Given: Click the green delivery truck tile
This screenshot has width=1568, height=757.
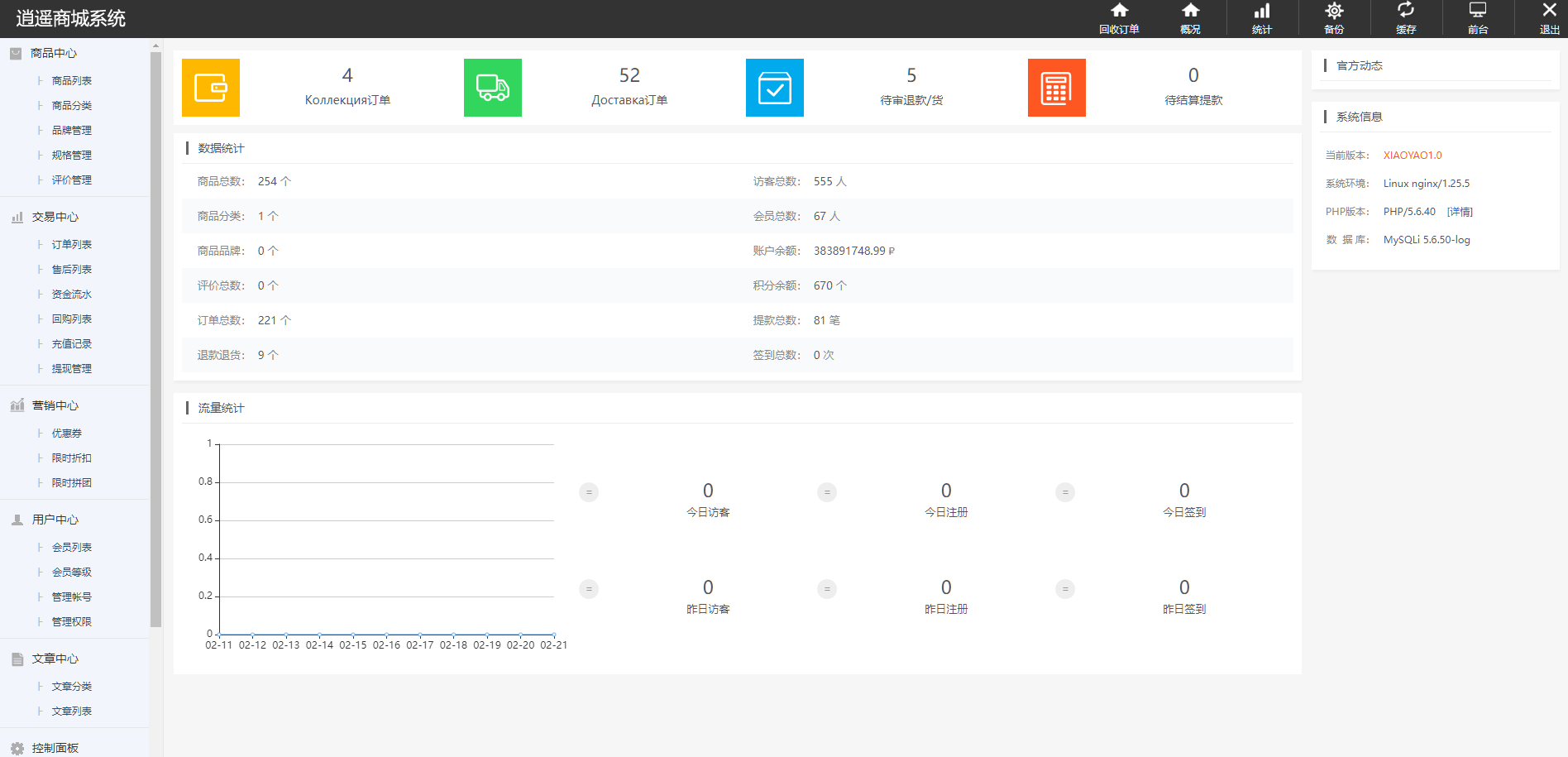Looking at the screenshot, I should point(493,88).
